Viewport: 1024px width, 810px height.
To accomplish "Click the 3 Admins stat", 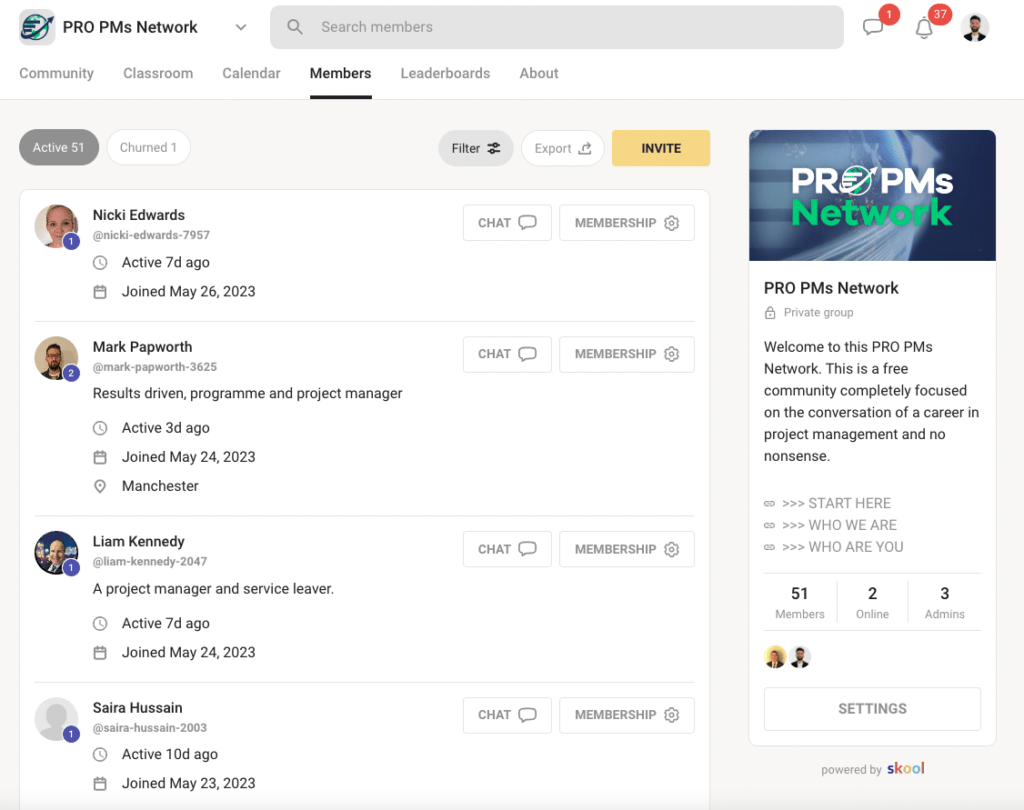I will (x=944, y=602).
